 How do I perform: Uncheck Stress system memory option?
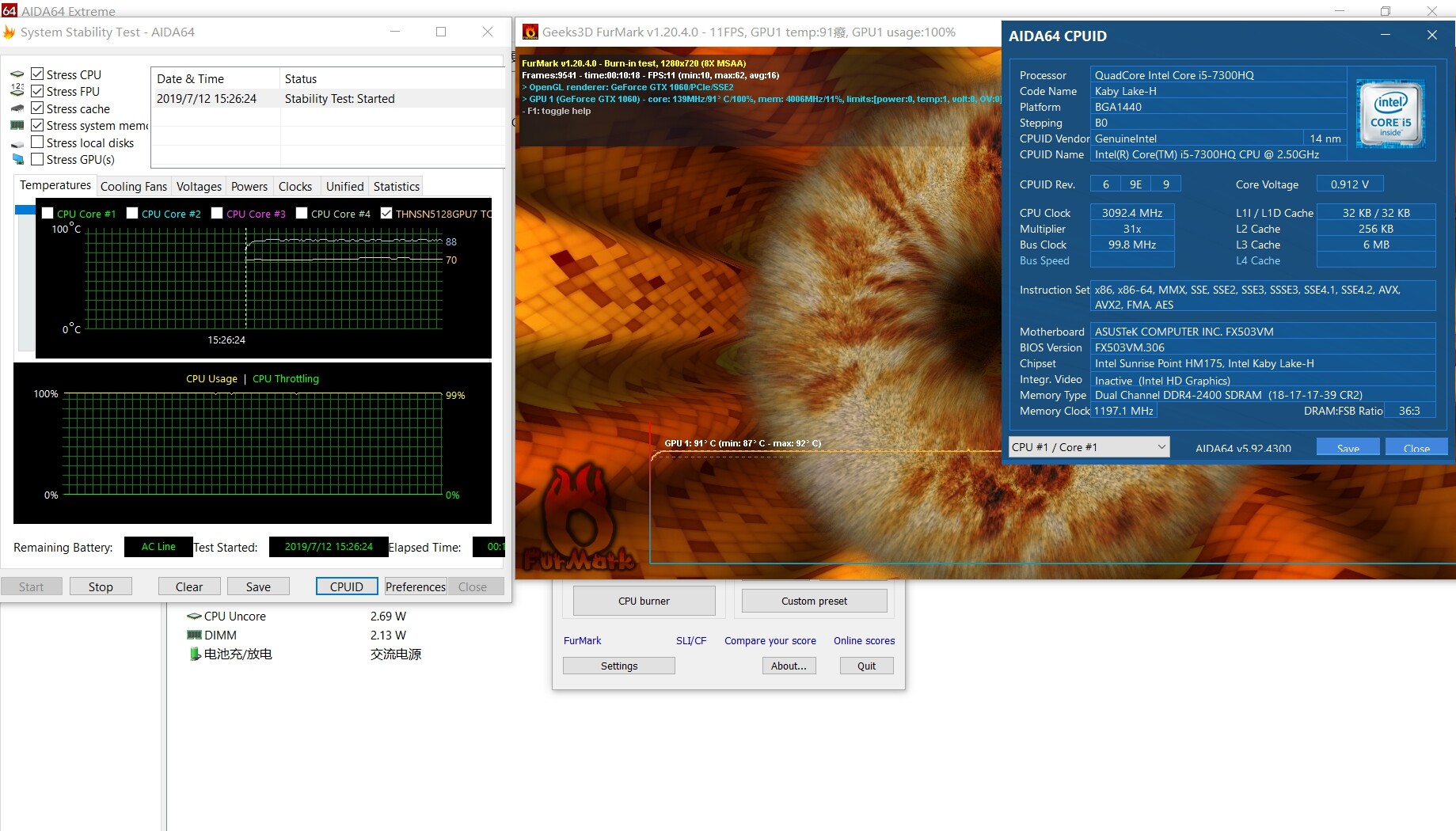pos(37,125)
